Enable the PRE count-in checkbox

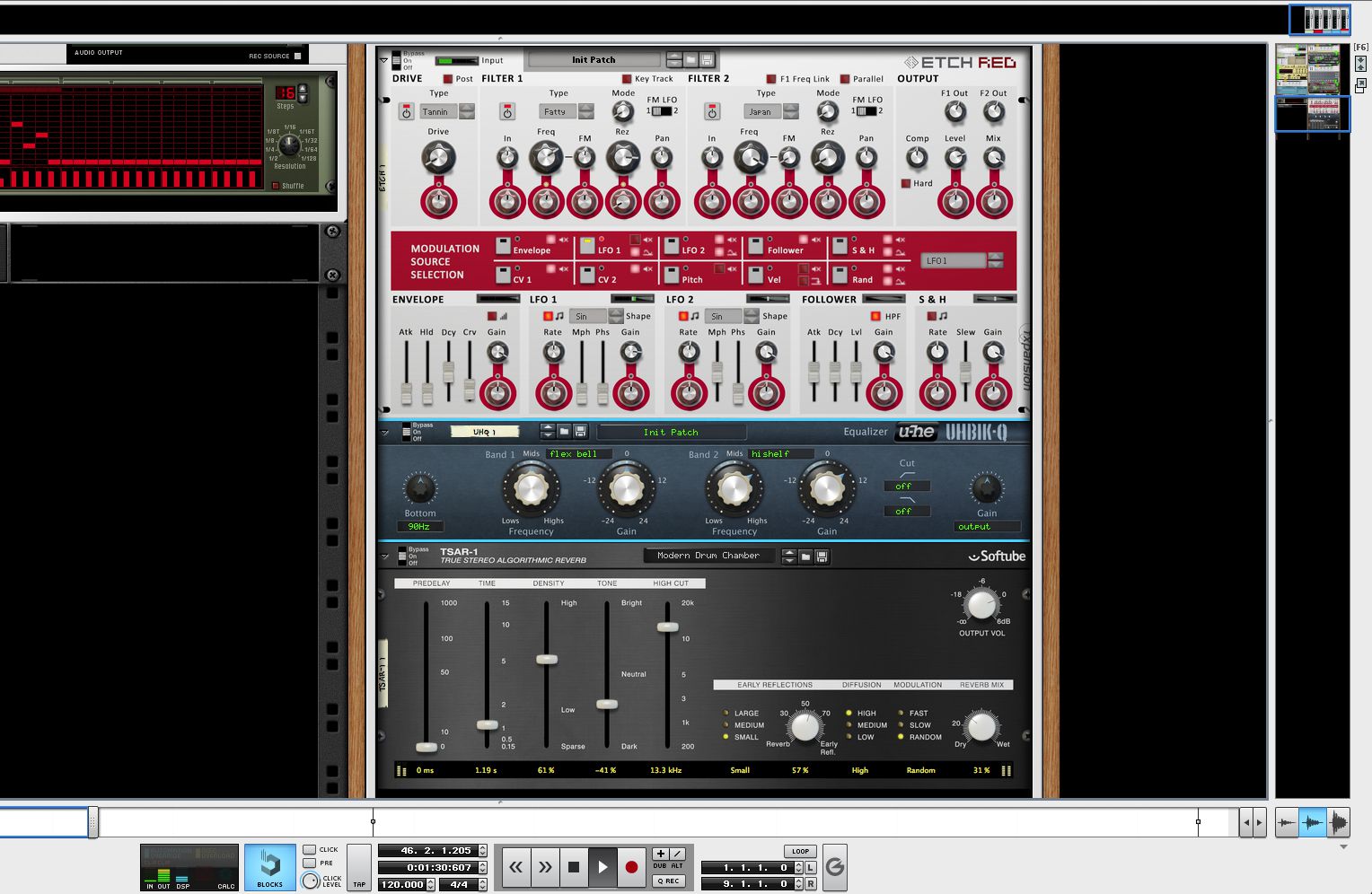[x=310, y=863]
